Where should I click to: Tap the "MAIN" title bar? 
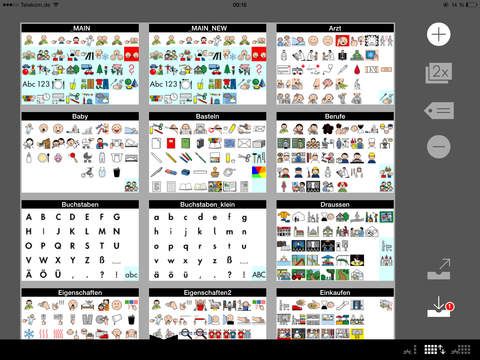click(x=80, y=28)
